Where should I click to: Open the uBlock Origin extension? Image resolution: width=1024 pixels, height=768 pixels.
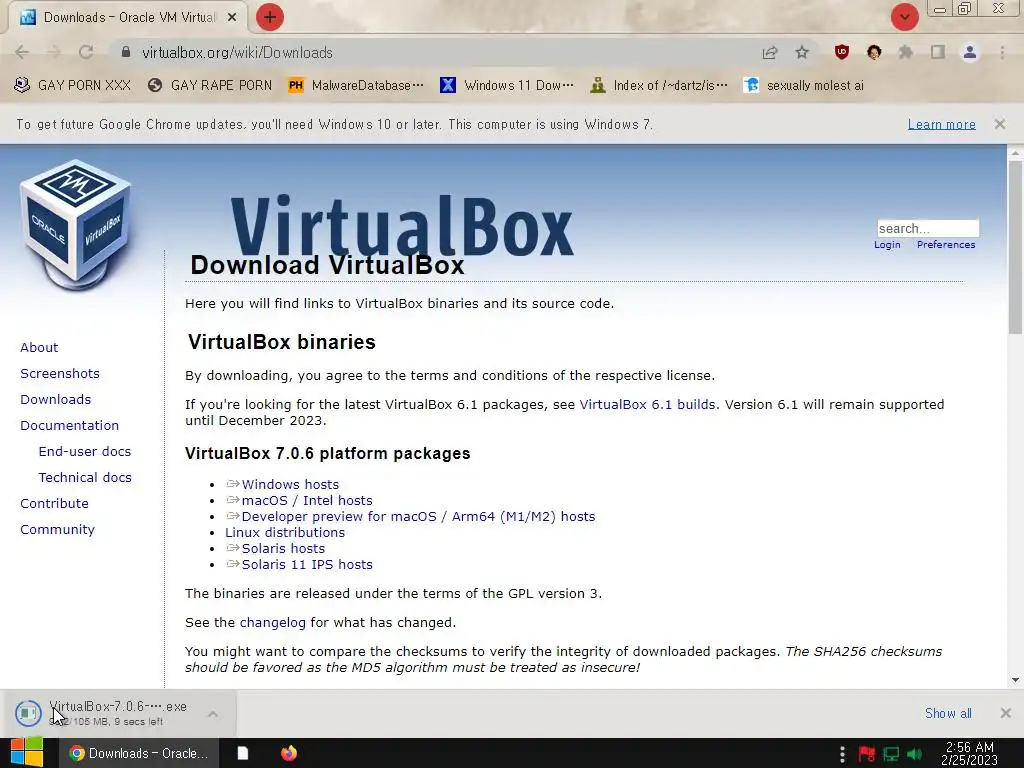point(842,52)
